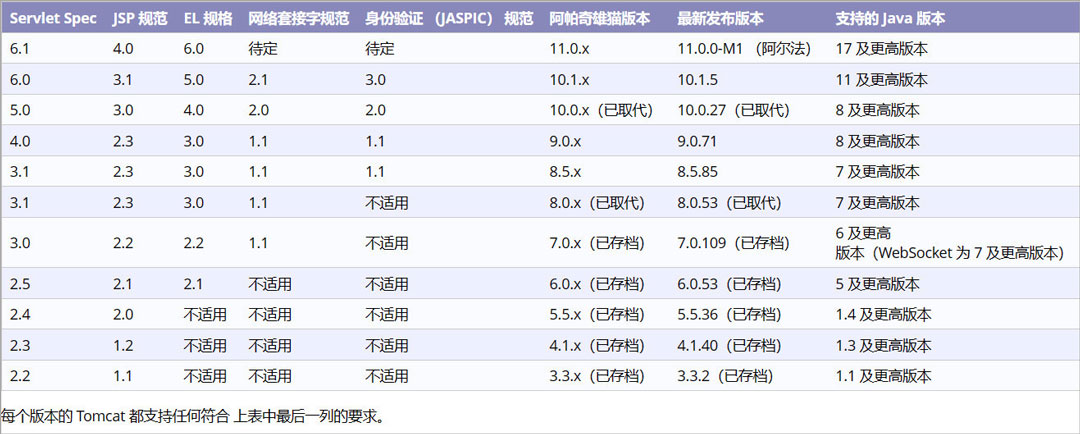Click the "1.1 及更高版本" Java cell

tap(884, 375)
